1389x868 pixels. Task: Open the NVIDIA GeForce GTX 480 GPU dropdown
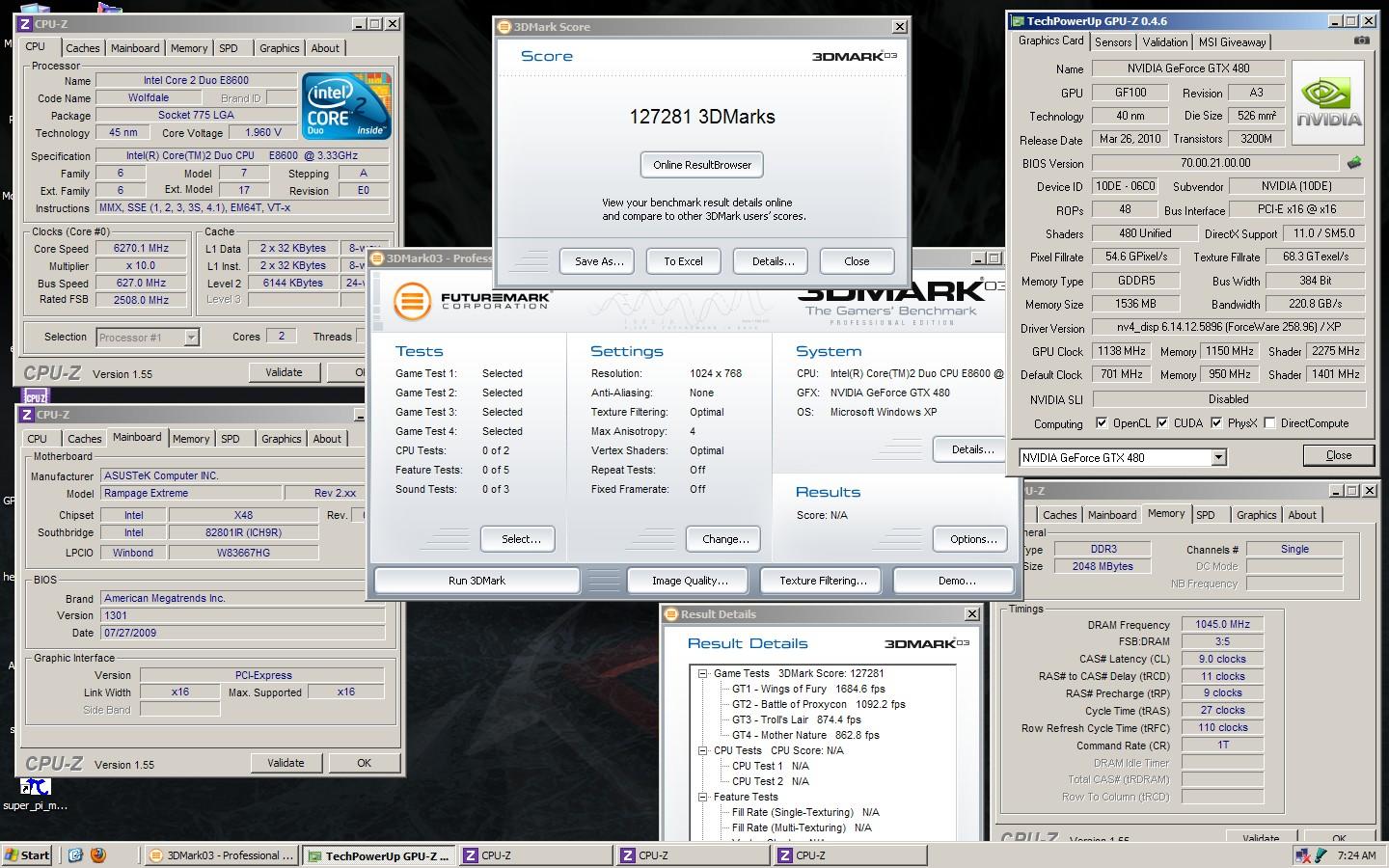click(1218, 457)
